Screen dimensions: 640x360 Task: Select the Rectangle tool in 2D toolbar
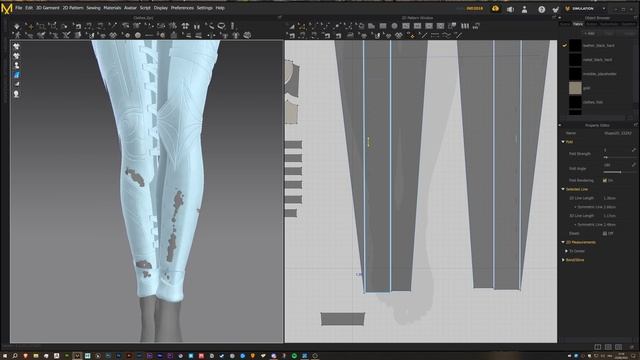pos(383,26)
